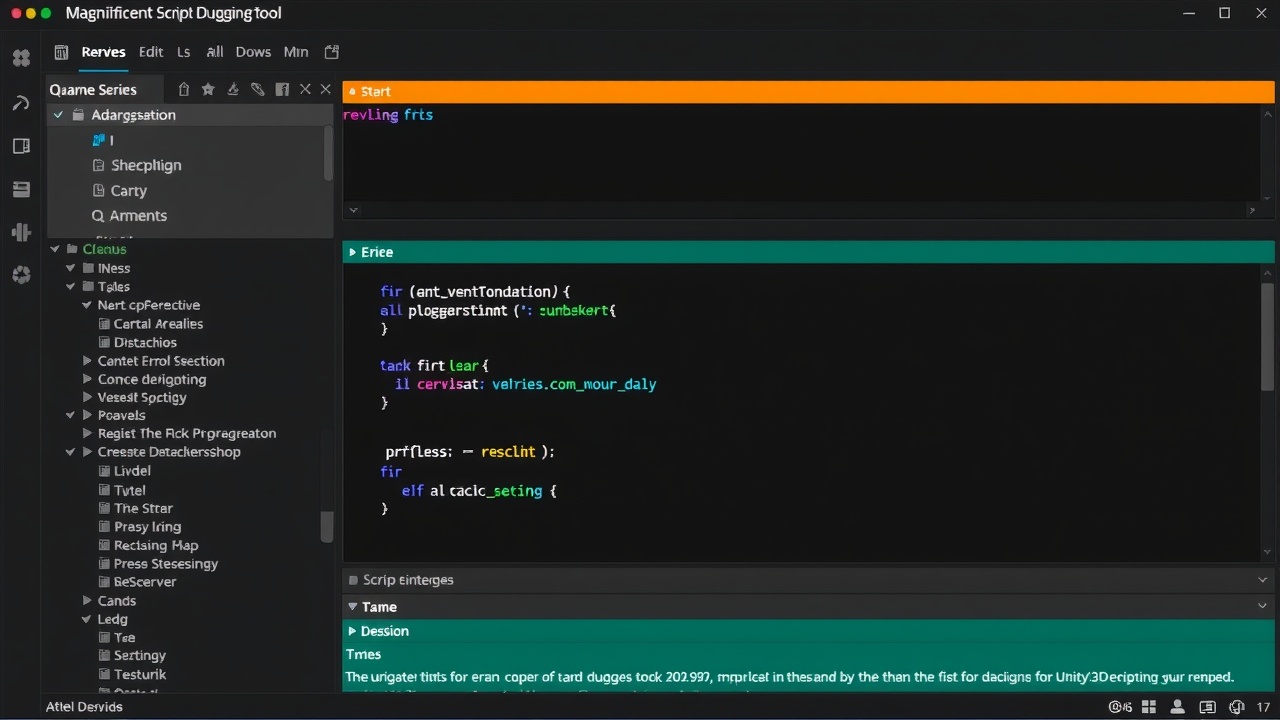Switch to the Rerves tab
1280x720 pixels.
pyautogui.click(x=104, y=52)
